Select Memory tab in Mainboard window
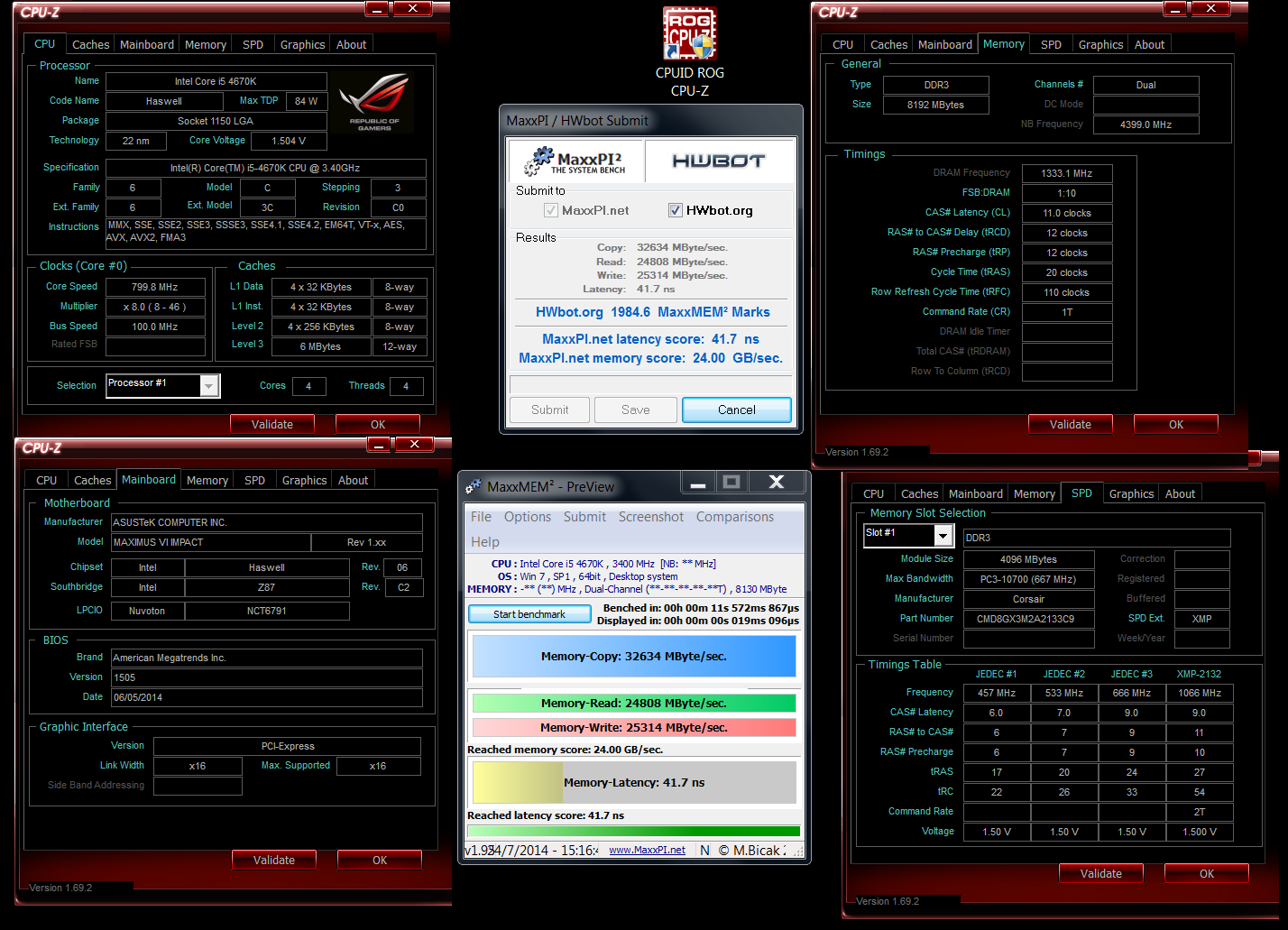The image size is (1288, 930). (207, 480)
